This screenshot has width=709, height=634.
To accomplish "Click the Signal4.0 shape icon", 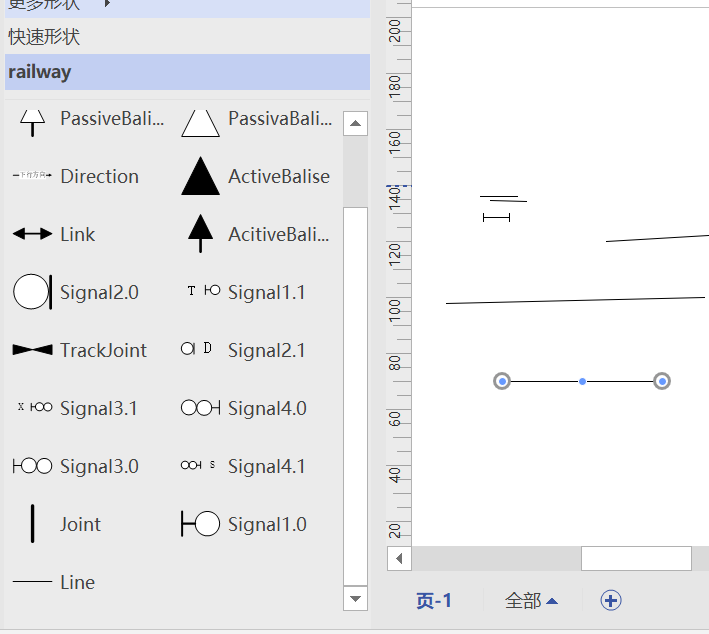I will point(200,407).
